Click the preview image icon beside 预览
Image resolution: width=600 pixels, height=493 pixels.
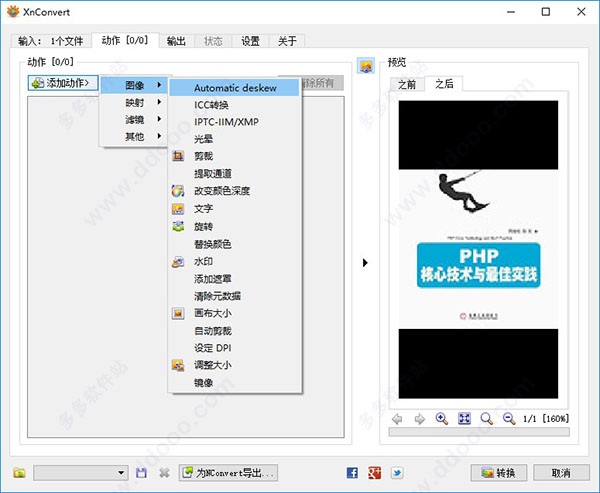pyautogui.click(x=366, y=66)
